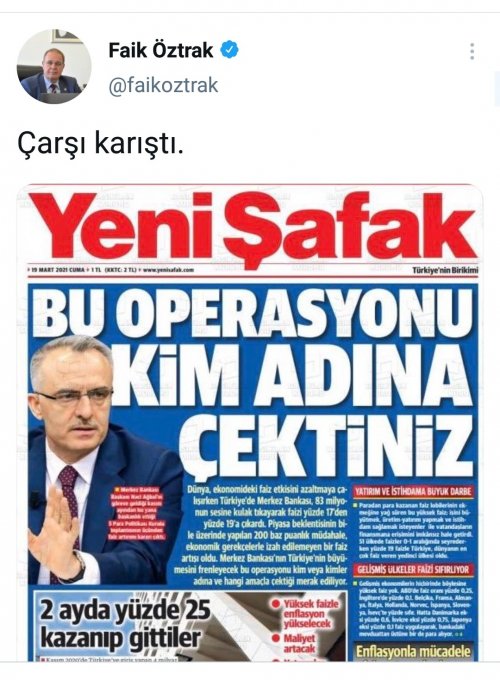Screen dimensions: 500x680
Task: Click the GELİŞMİŞ ÜLKELER FAİZİ SIFIRLIYOR box
Action: pyautogui.click(x=413, y=569)
